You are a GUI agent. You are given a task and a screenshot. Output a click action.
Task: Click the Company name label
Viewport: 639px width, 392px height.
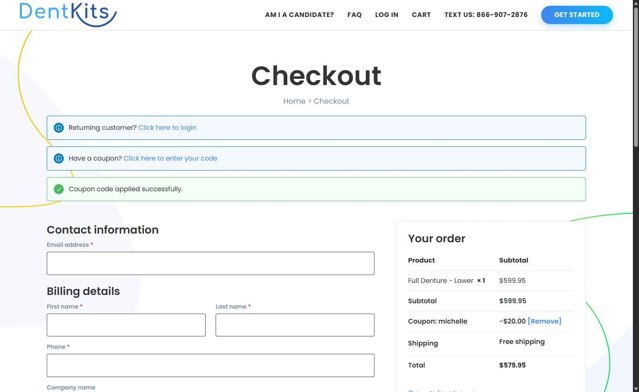71,388
